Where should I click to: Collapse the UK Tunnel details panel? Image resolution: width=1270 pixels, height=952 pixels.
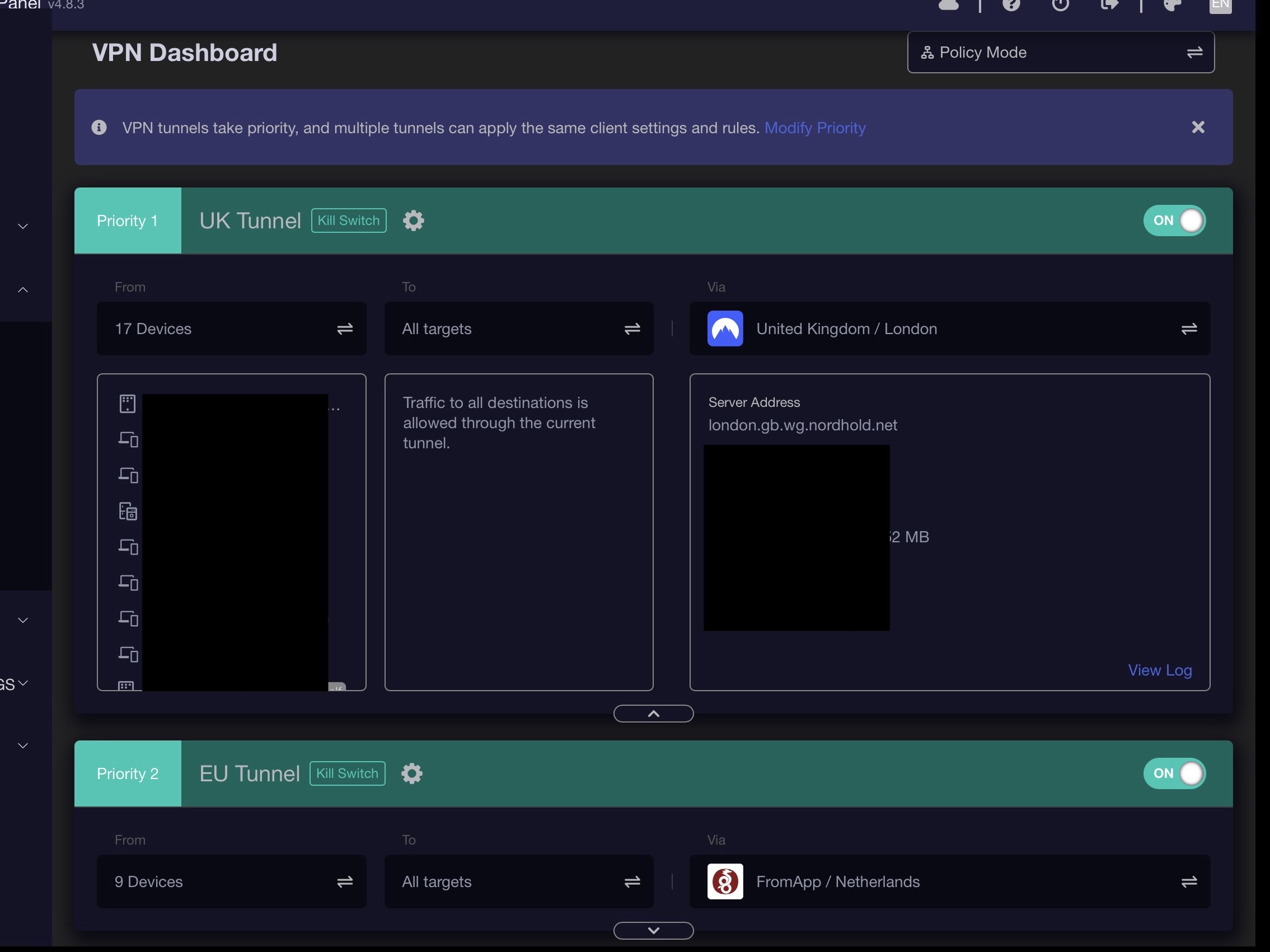coord(653,714)
